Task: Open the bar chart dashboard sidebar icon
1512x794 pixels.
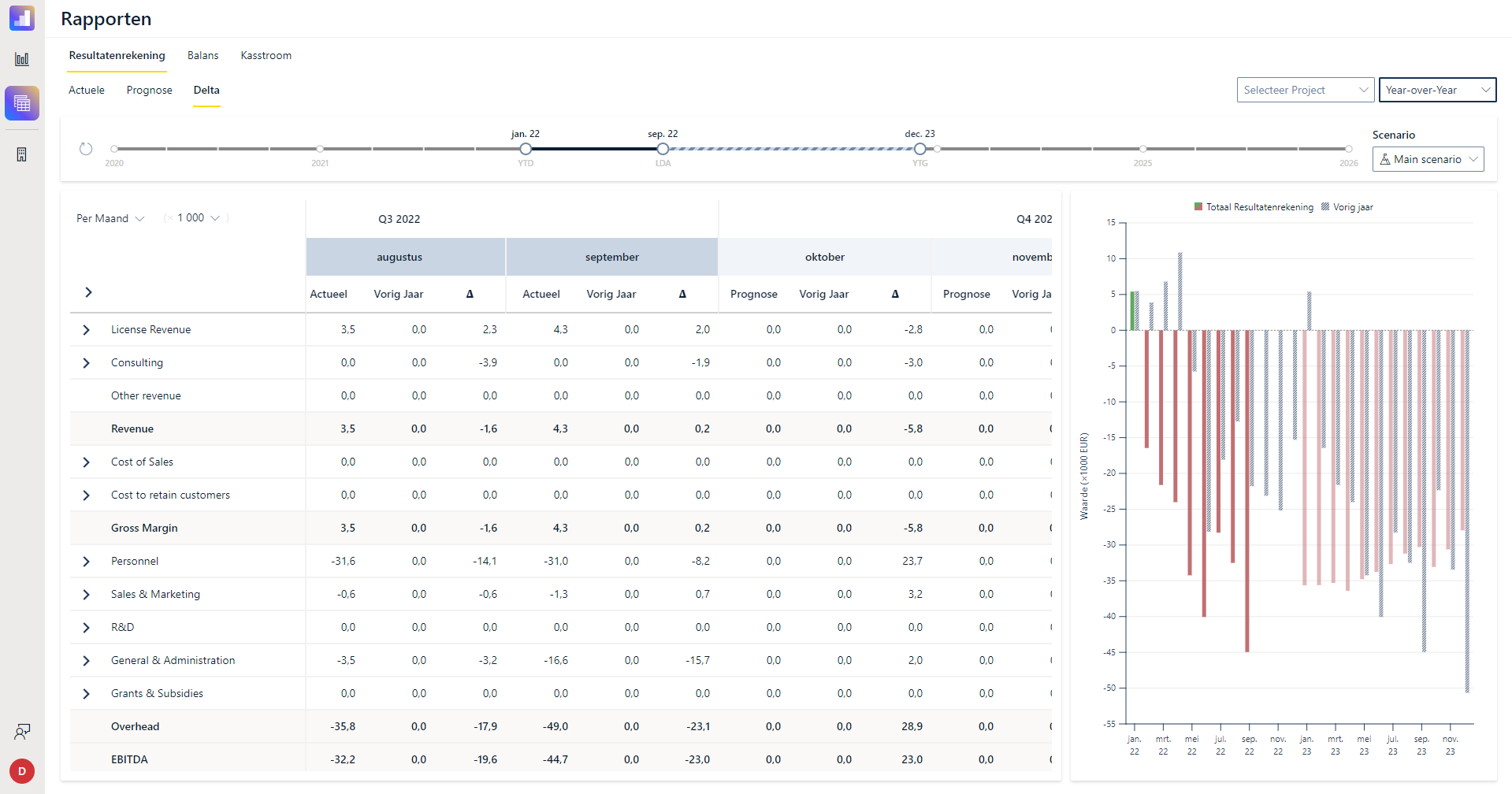Action: pyautogui.click(x=22, y=59)
